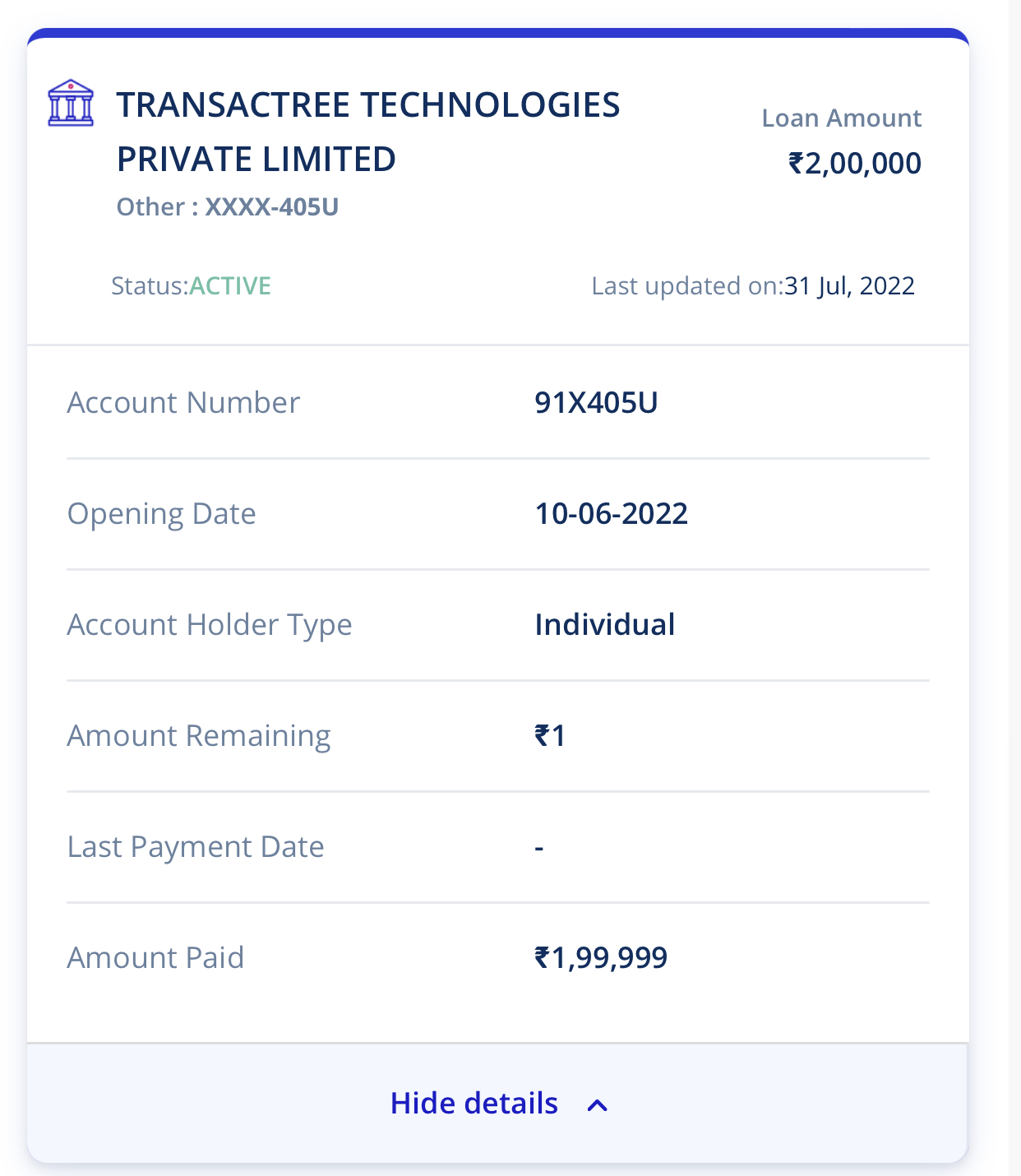Click the ACTIVE status text

(x=230, y=286)
